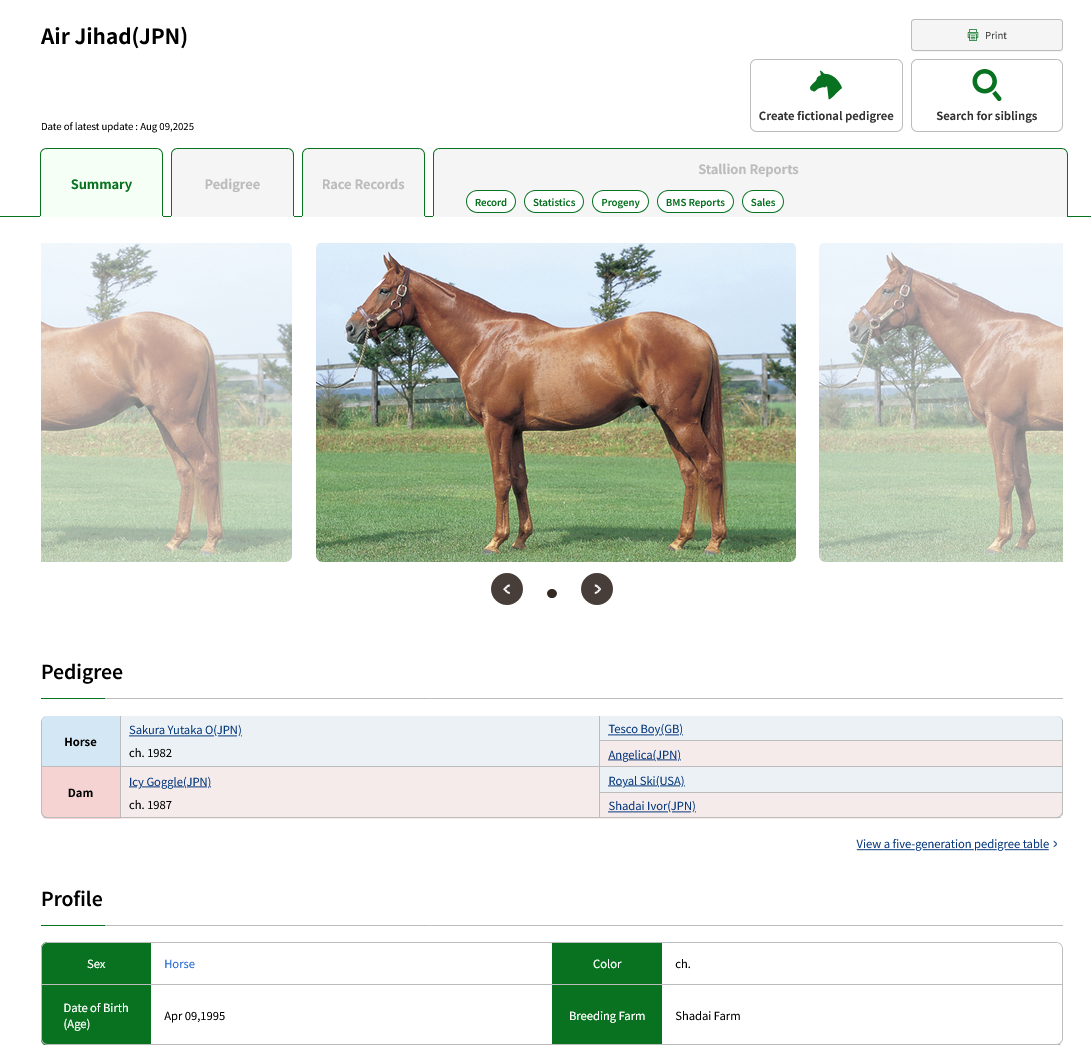The width and height of the screenshot is (1092, 1058).
Task: Open the Progeny stallion report
Action: pos(620,202)
